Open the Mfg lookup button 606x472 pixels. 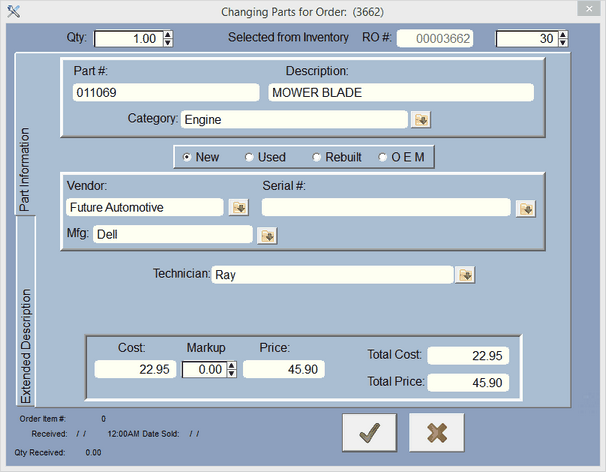(x=267, y=236)
